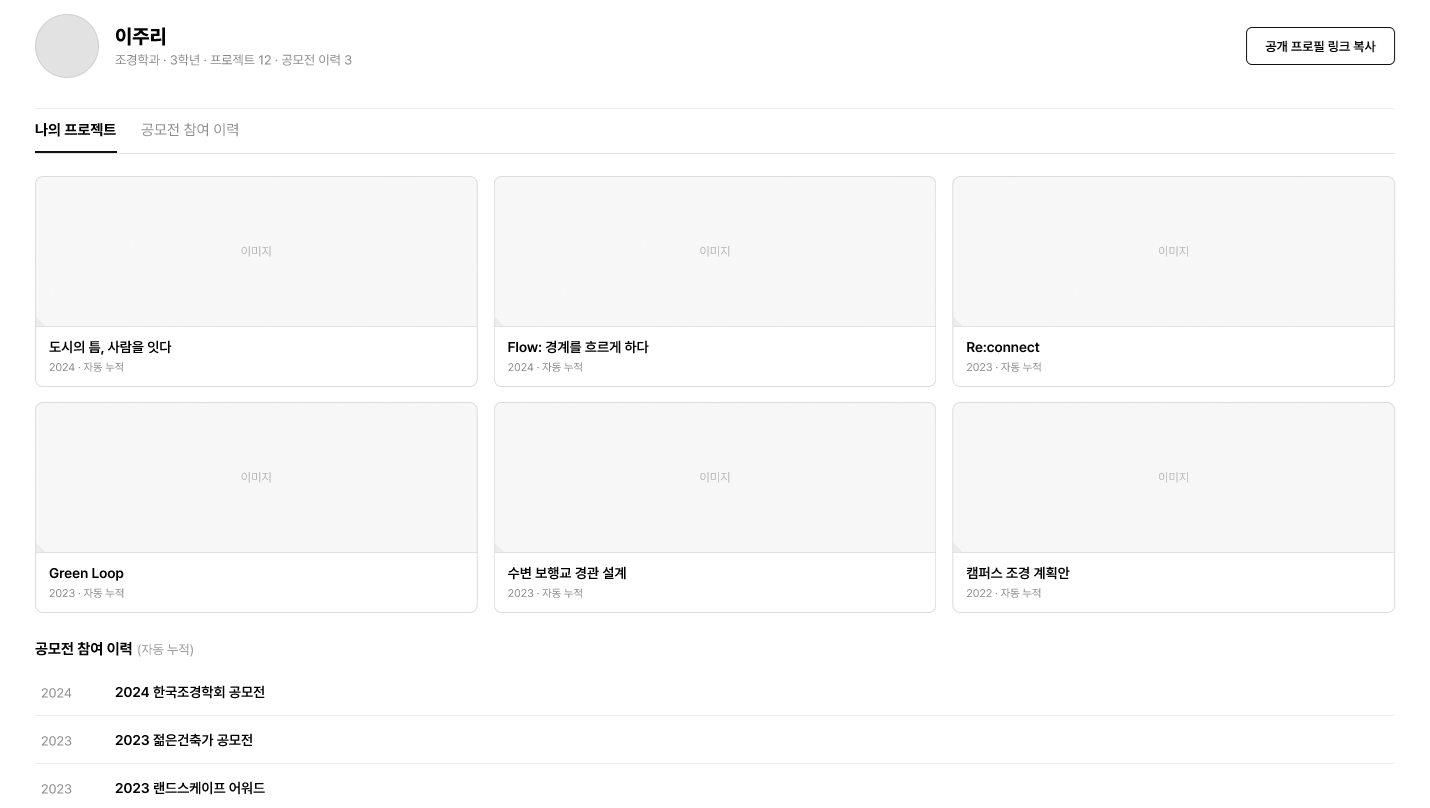Click the 공모전 참여 이력 section heading
This screenshot has height=808, width=1430.
click(84, 649)
